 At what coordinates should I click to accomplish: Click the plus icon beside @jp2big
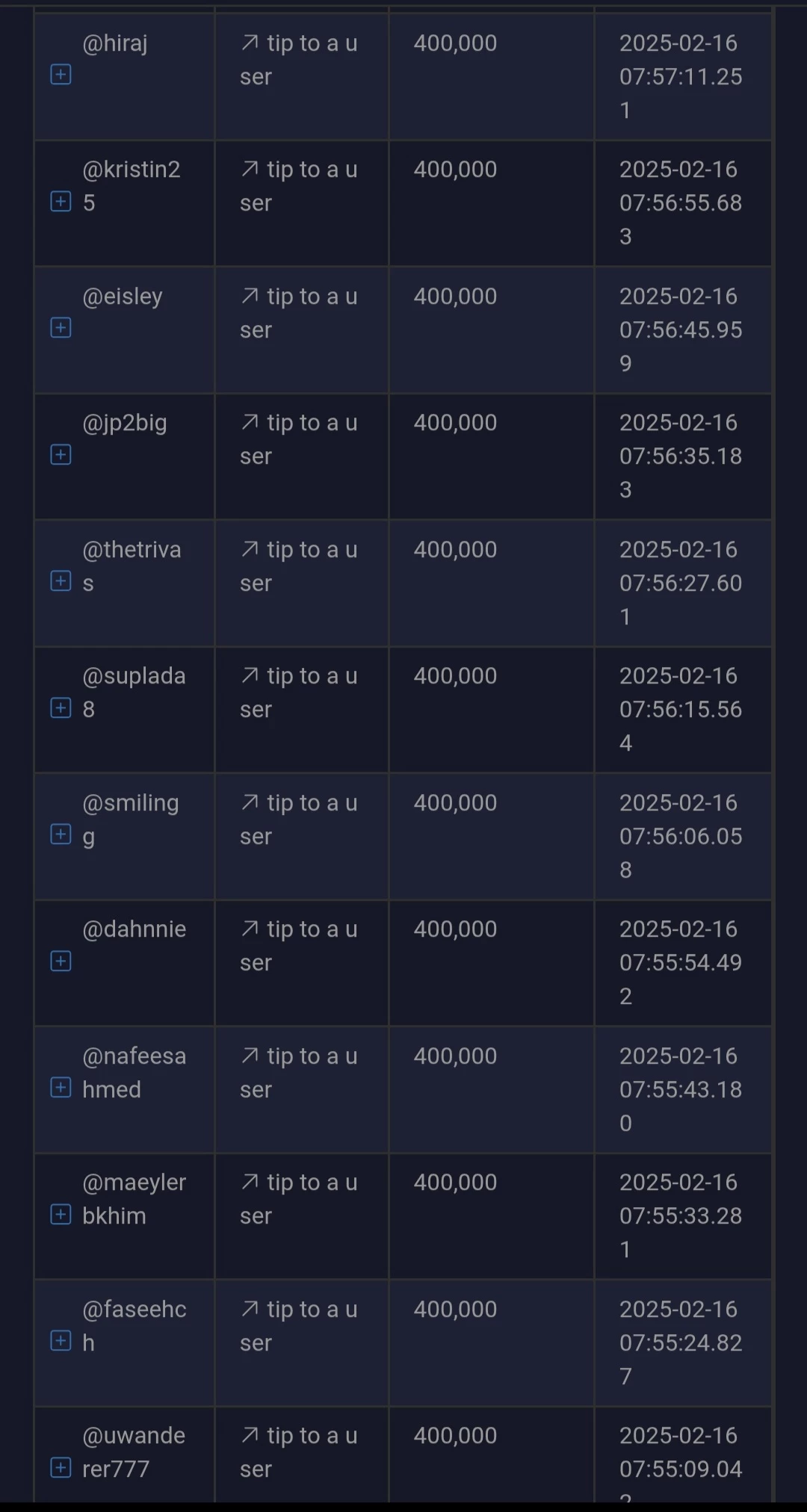[61, 455]
